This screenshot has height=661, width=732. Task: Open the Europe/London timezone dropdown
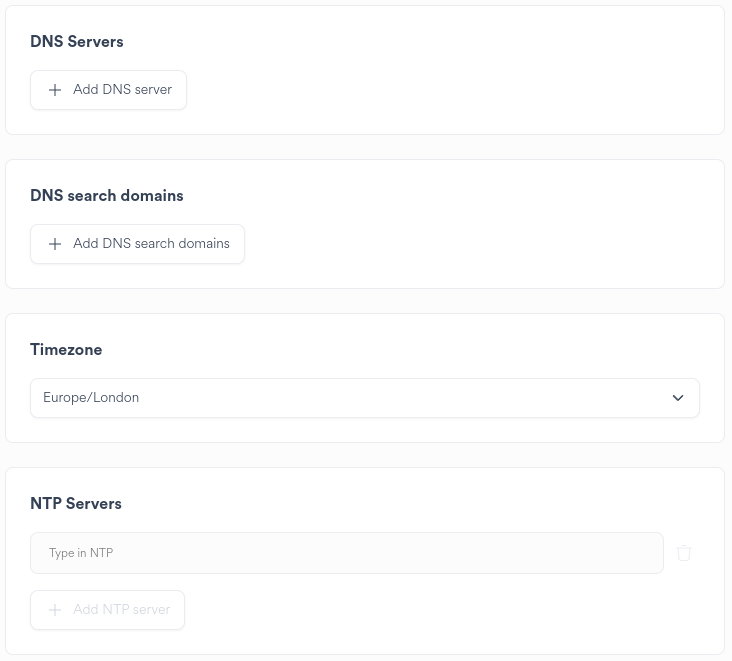pos(364,398)
